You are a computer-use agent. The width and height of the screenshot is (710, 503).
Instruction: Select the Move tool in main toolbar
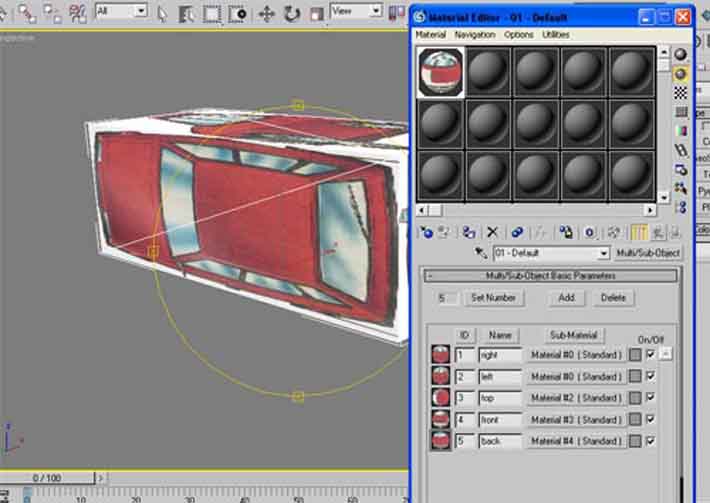[266, 13]
